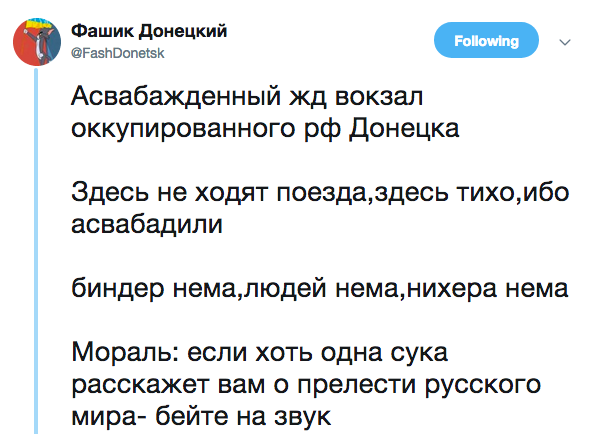Click the word 'тихо,ибо' in the tweet
This screenshot has width=595, height=434.
(512, 192)
